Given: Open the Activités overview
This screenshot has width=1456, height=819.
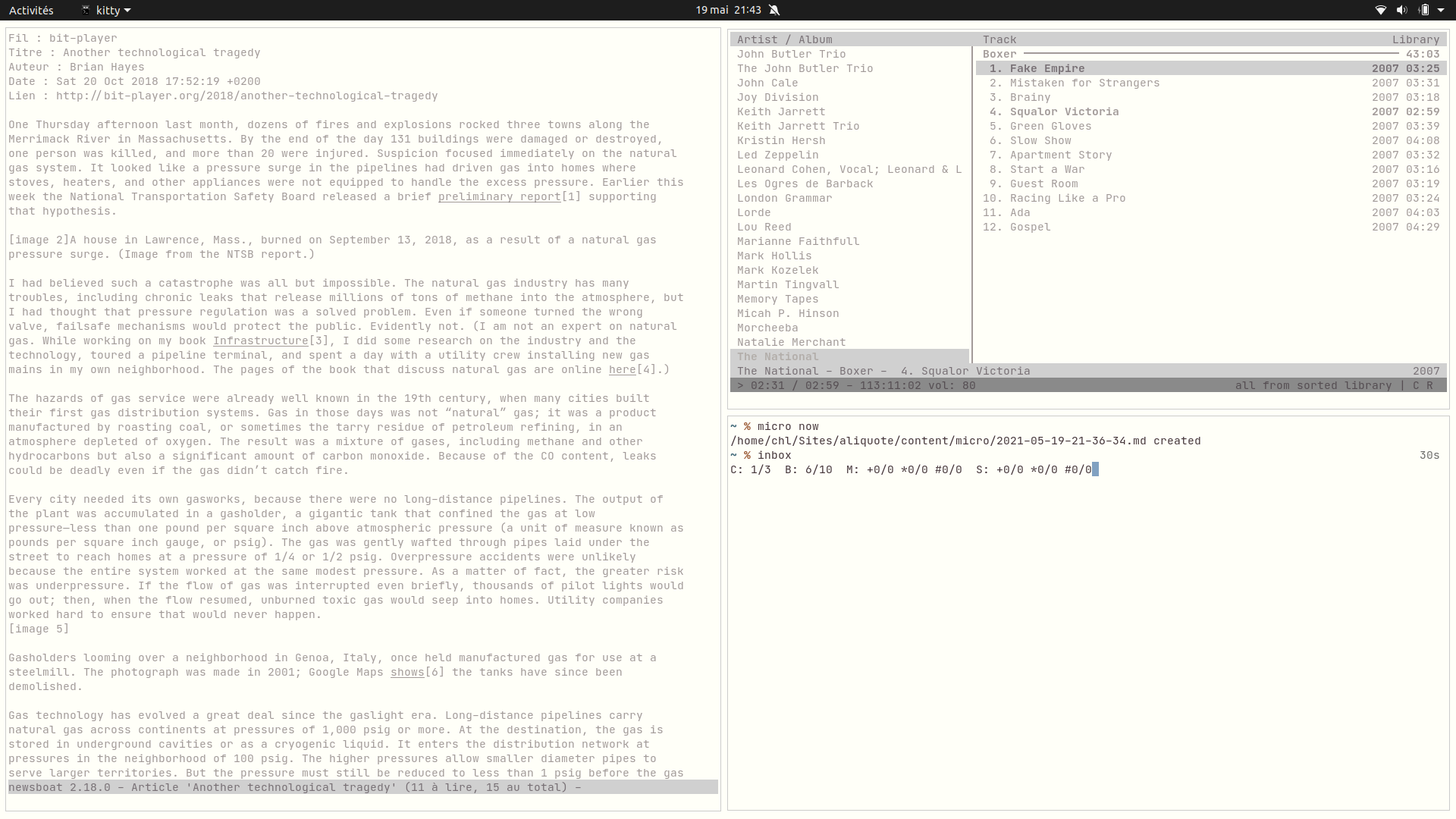Looking at the screenshot, I should coord(31,10).
